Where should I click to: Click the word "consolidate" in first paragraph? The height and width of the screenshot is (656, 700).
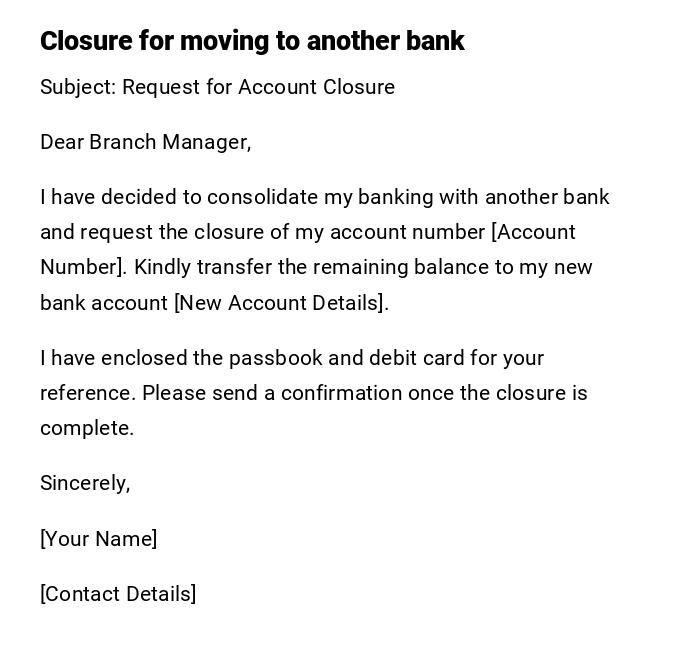tap(262, 197)
